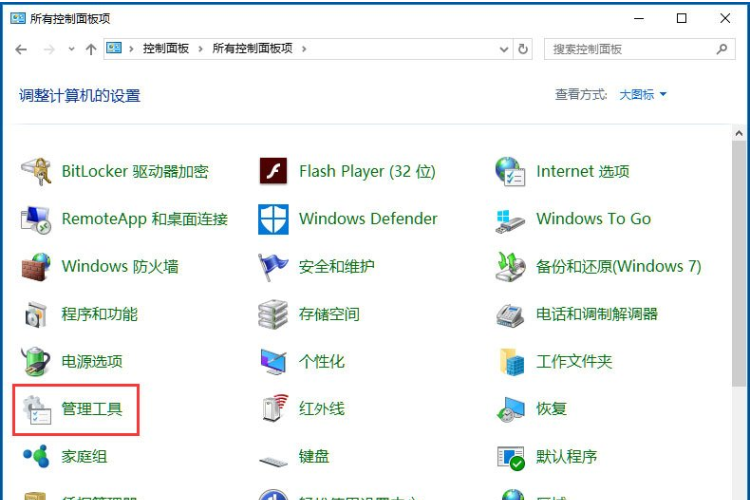Open the 管理工具 text link

[x=92, y=409]
